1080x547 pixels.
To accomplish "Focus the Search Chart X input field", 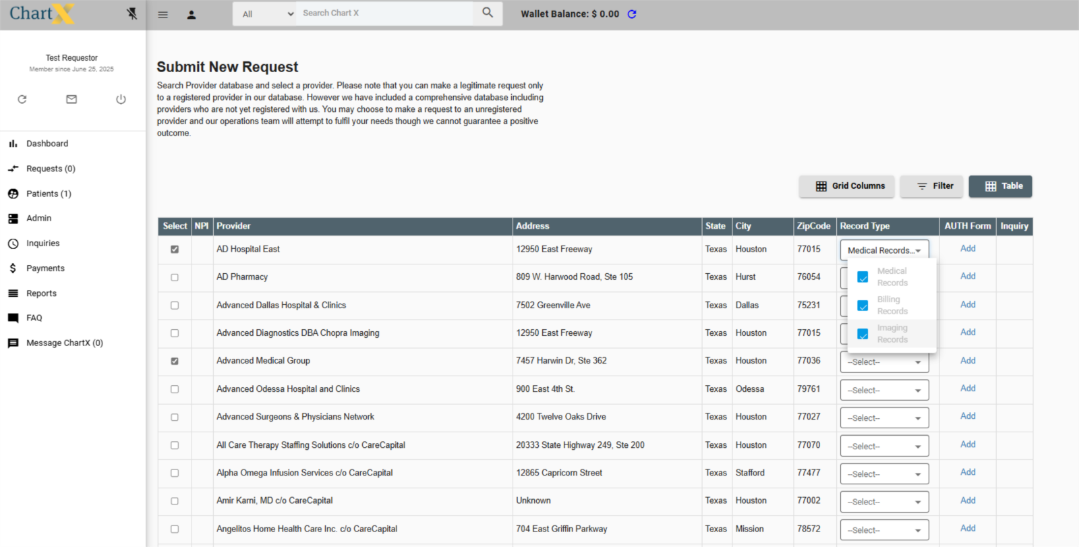I will [385, 14].
